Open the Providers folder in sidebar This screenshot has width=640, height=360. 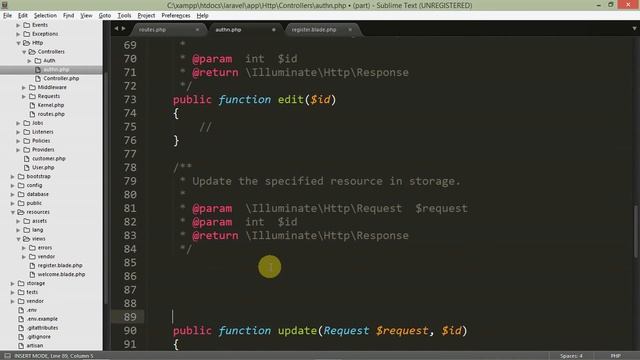click(x=43, y=150)
